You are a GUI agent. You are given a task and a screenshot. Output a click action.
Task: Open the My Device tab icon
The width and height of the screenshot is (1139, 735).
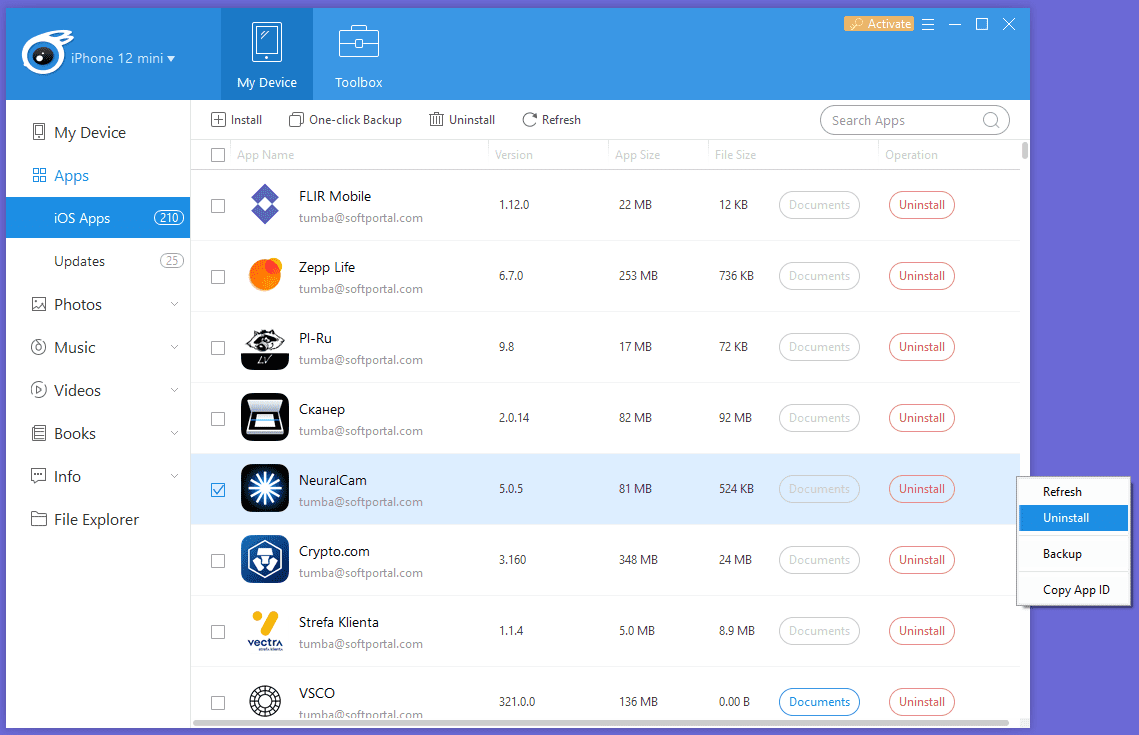(x=267, y=42)
